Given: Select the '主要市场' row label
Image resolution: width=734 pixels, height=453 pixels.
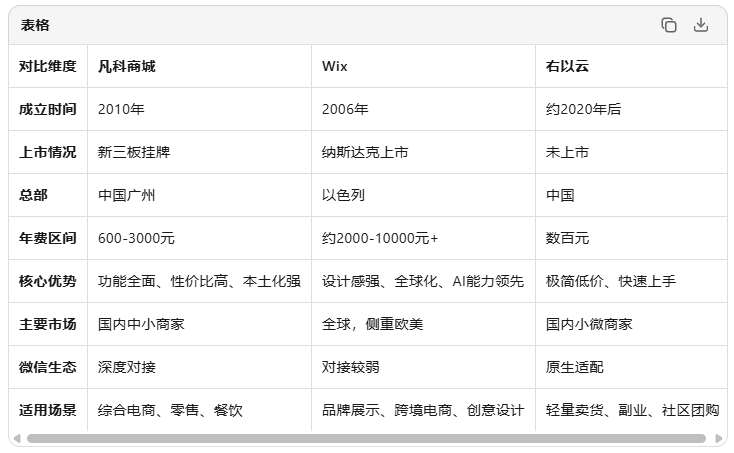Looking at the screenshot, I should pyautogui.click(x=48, y=324).
